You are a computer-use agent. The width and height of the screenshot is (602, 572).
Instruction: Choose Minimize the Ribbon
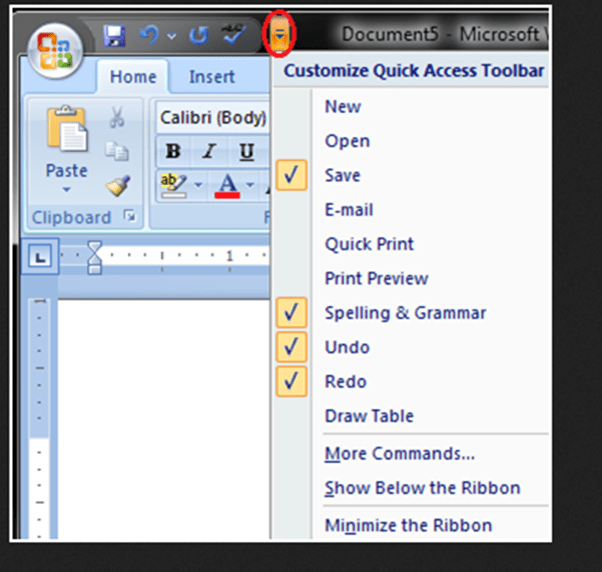pyautogui.click(x=411, y=525)
